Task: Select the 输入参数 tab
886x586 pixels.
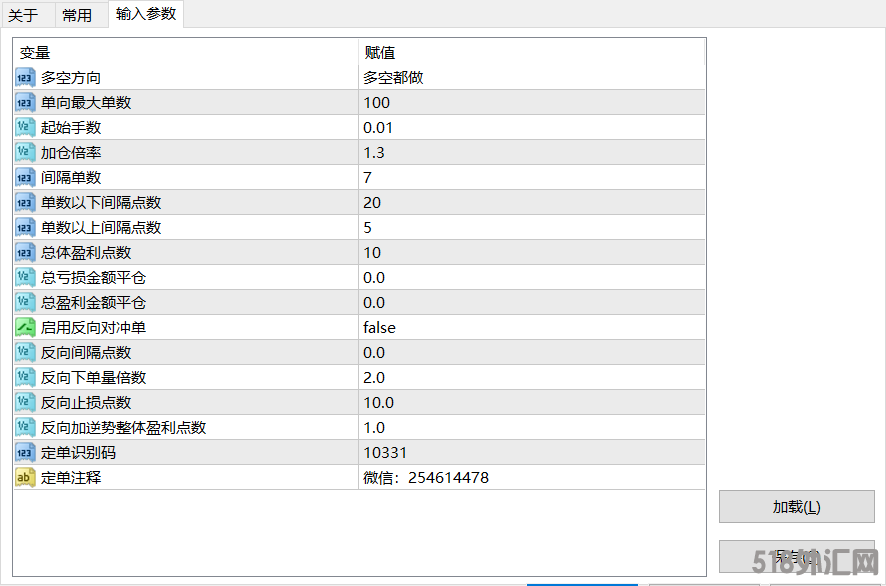Action: [x=145, y=14]
